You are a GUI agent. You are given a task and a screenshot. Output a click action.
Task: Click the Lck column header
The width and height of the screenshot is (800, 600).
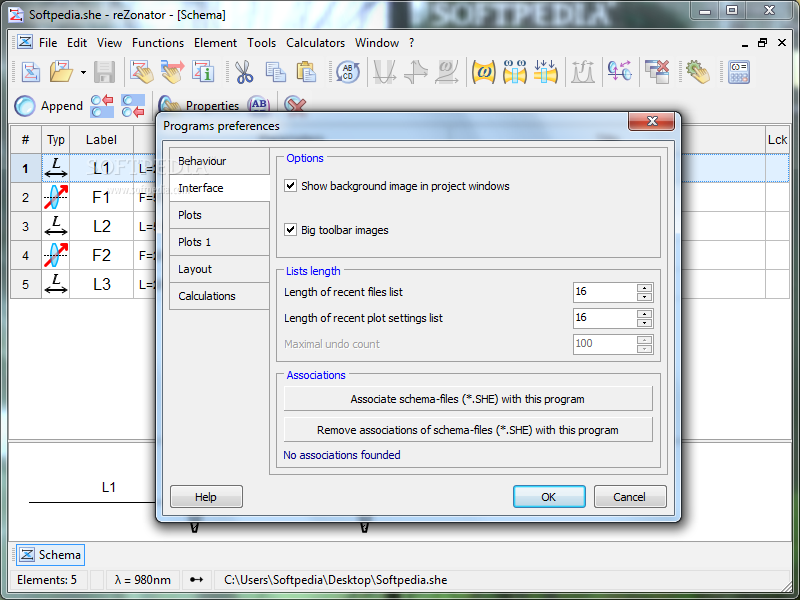(777, 140)
